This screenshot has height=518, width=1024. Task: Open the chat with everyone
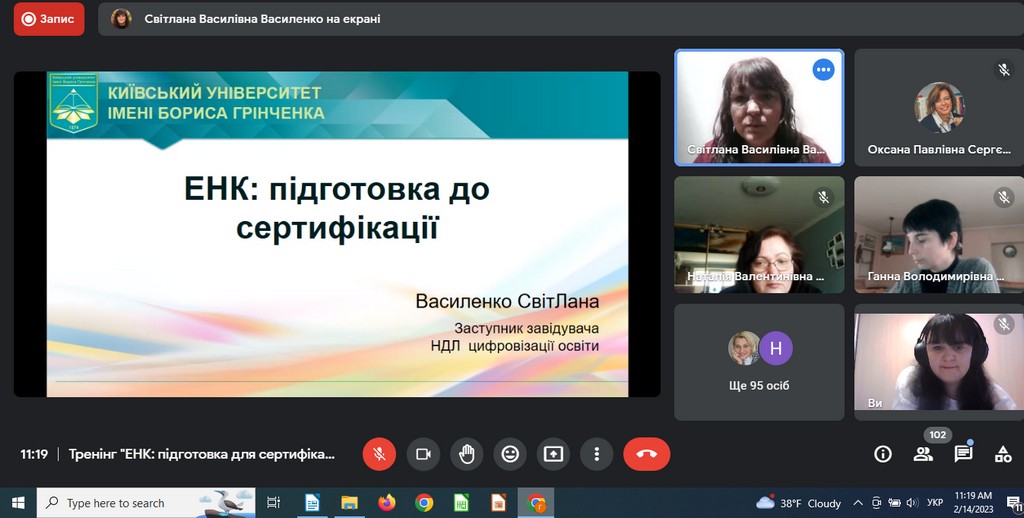[963, 454]
